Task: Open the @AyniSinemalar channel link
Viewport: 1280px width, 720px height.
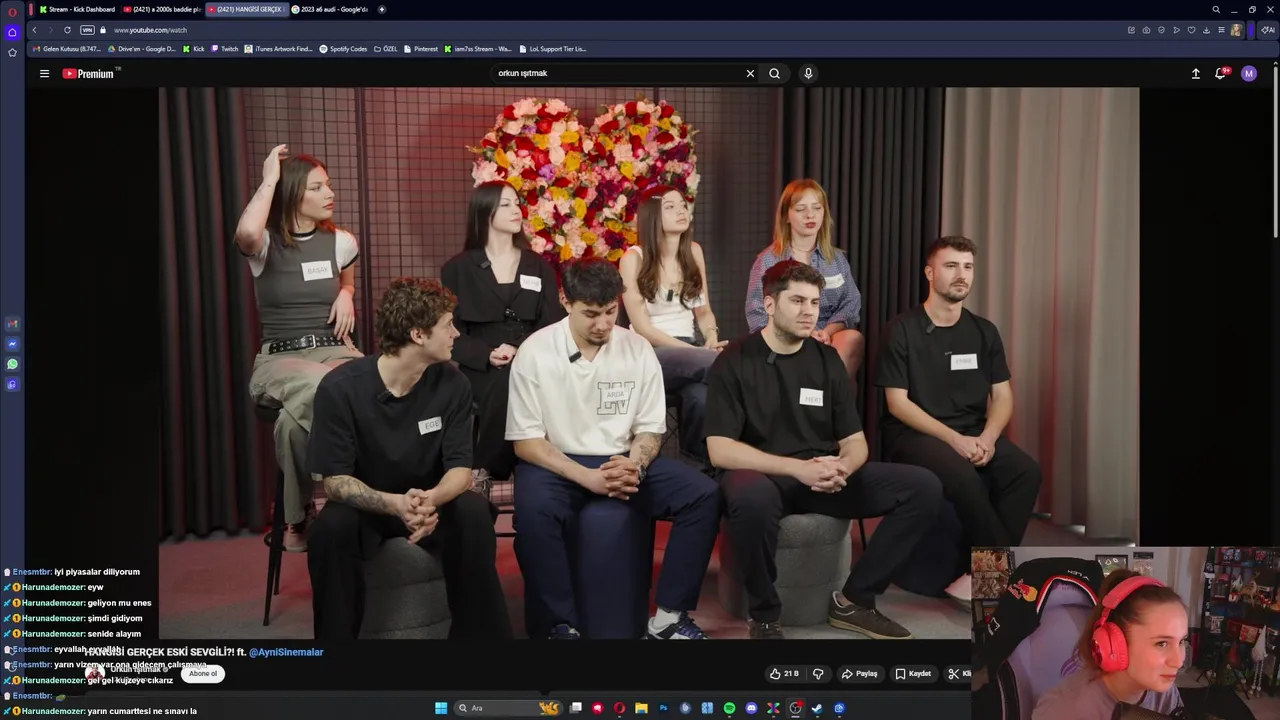Action: pos(286,652)
